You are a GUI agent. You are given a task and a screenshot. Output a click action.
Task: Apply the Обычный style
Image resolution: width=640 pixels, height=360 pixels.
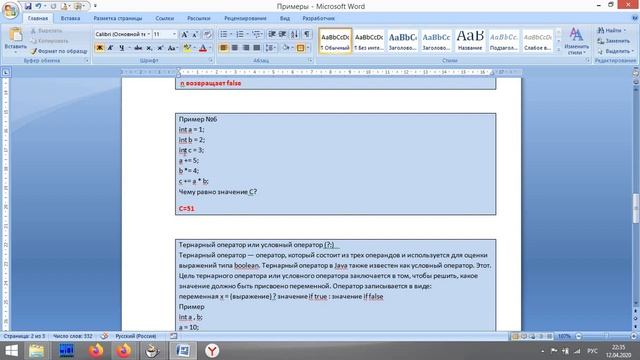point(335,41)
